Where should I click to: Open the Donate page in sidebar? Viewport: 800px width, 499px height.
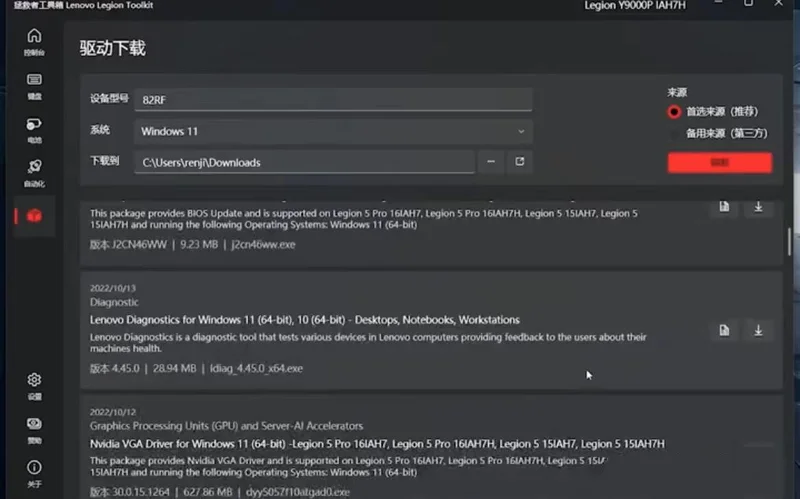coord(34,430)
